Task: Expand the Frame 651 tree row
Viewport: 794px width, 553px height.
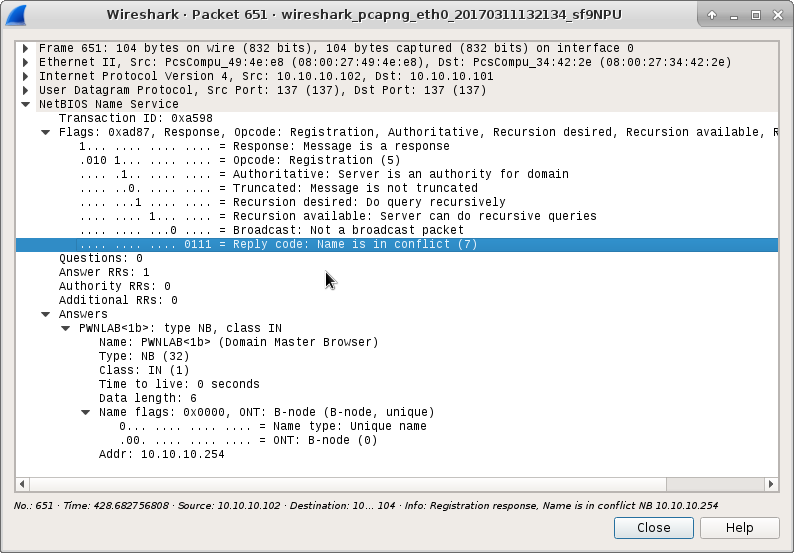Action: coord(25,48)
